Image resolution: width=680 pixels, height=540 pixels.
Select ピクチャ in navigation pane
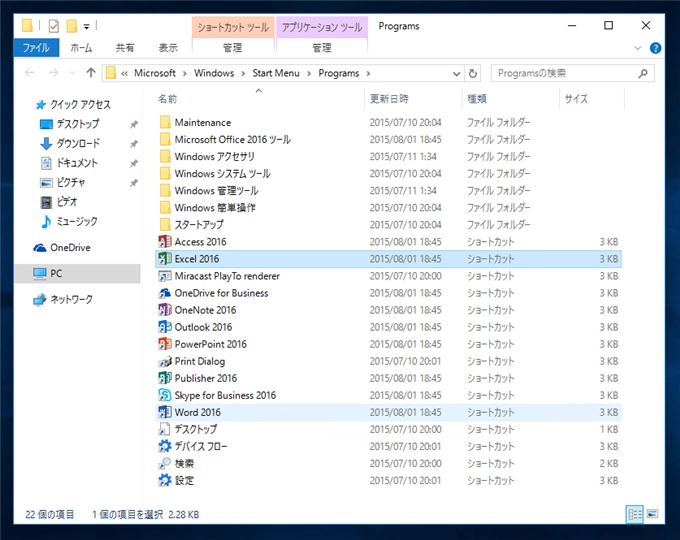click(x=71, y=182)
